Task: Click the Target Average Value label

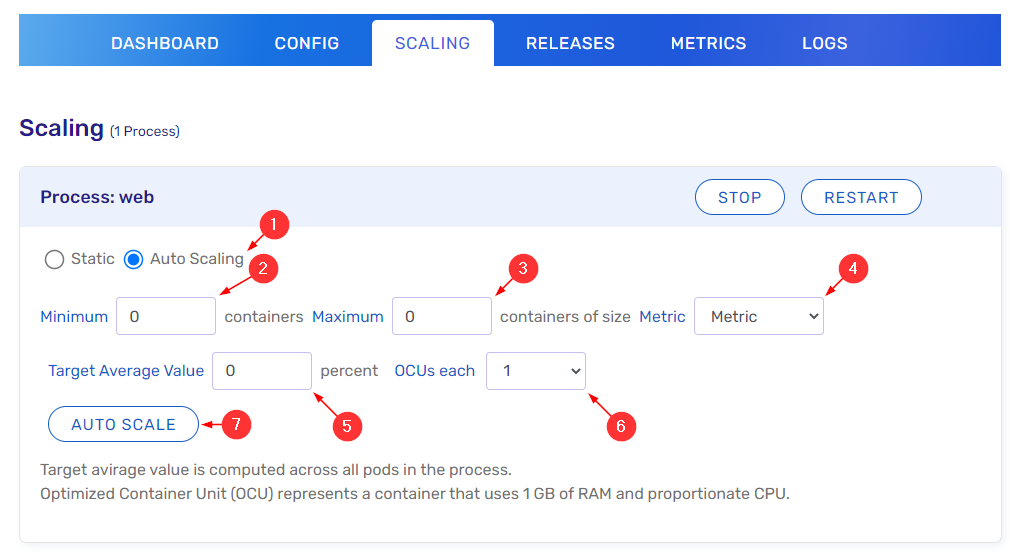Action: point(126,370)
